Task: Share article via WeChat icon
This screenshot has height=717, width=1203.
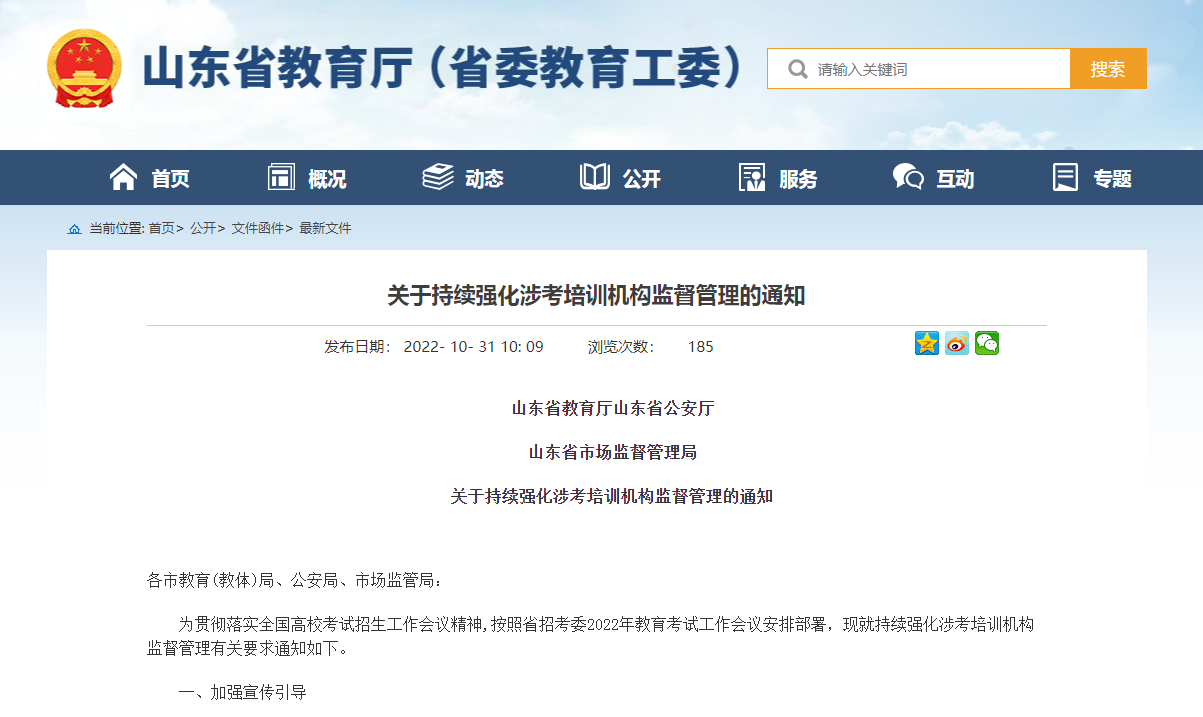Action: click(x=987, y=343)
